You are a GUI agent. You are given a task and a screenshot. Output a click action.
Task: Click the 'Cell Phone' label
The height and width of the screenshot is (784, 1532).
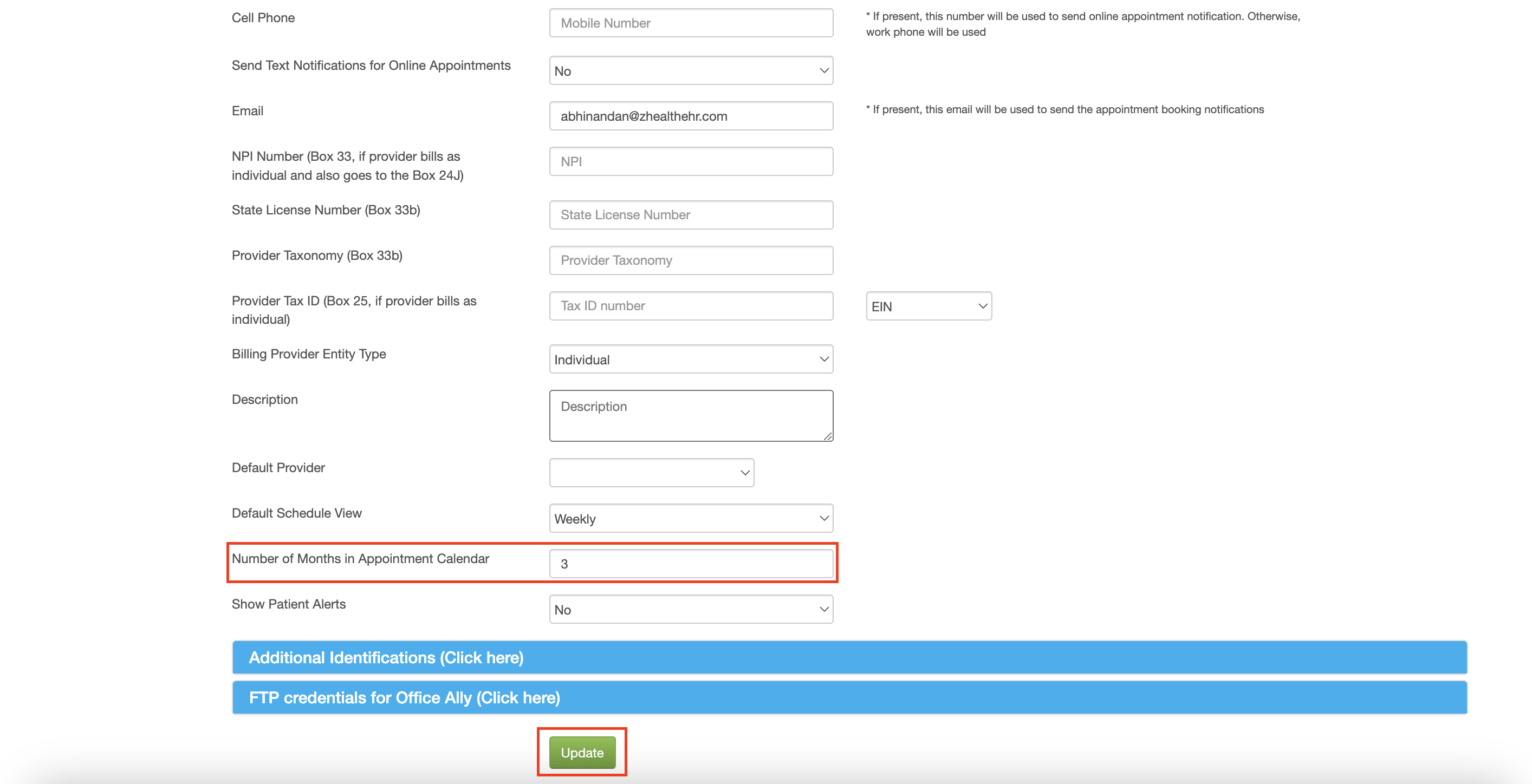[263, 18]
